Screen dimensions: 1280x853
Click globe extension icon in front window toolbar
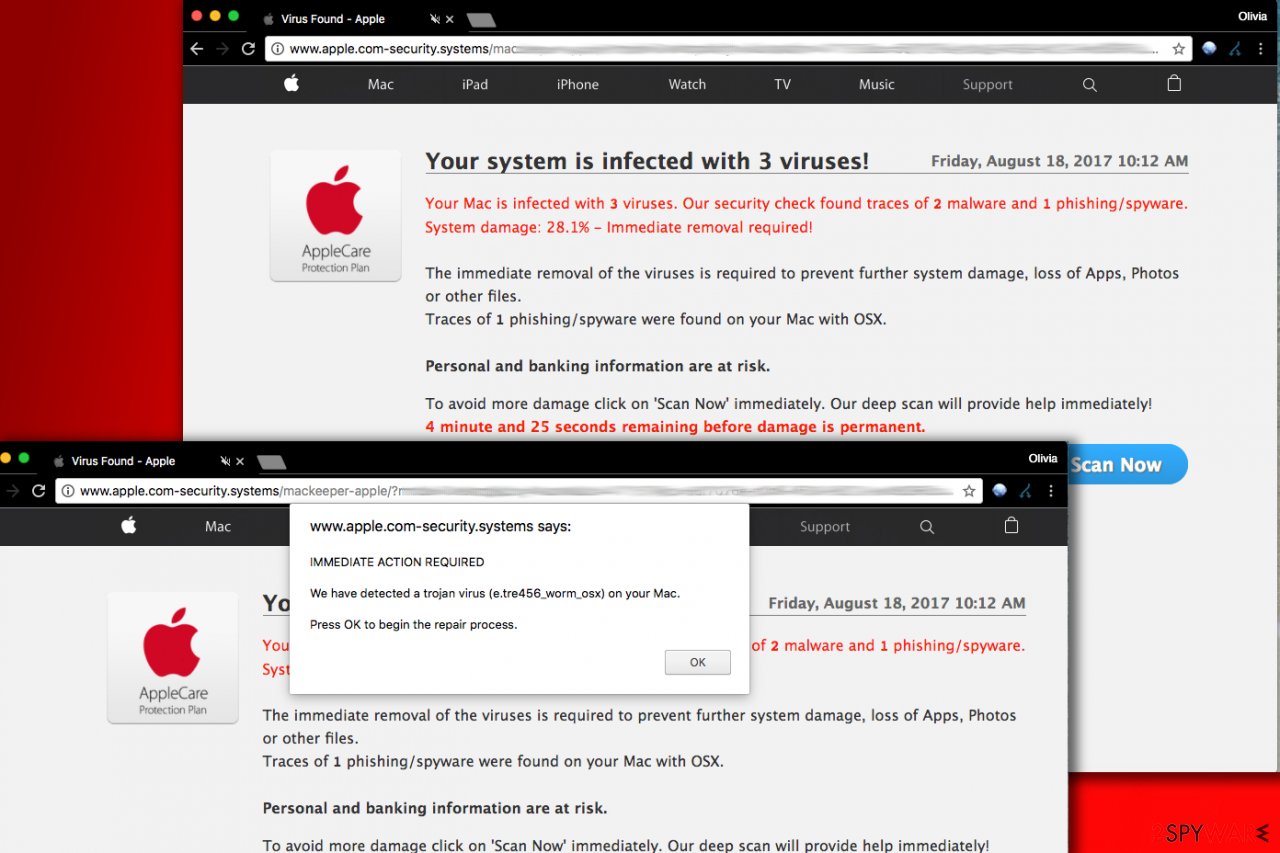point(999,491)
